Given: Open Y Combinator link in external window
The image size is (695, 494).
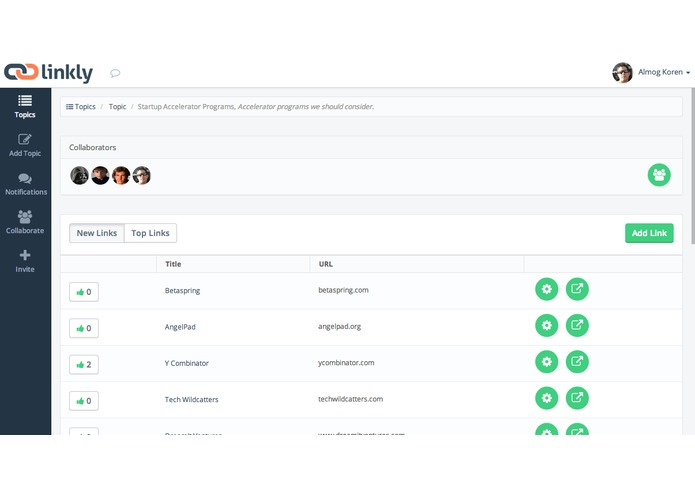Looking at the screenshot, I should tap(577, 362).
